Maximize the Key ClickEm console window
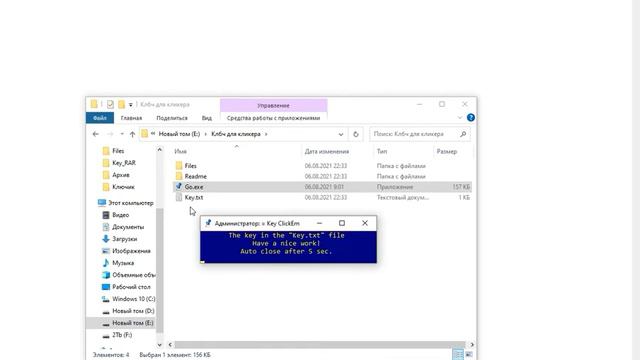640x360 pixels. [x=342, y=223]
